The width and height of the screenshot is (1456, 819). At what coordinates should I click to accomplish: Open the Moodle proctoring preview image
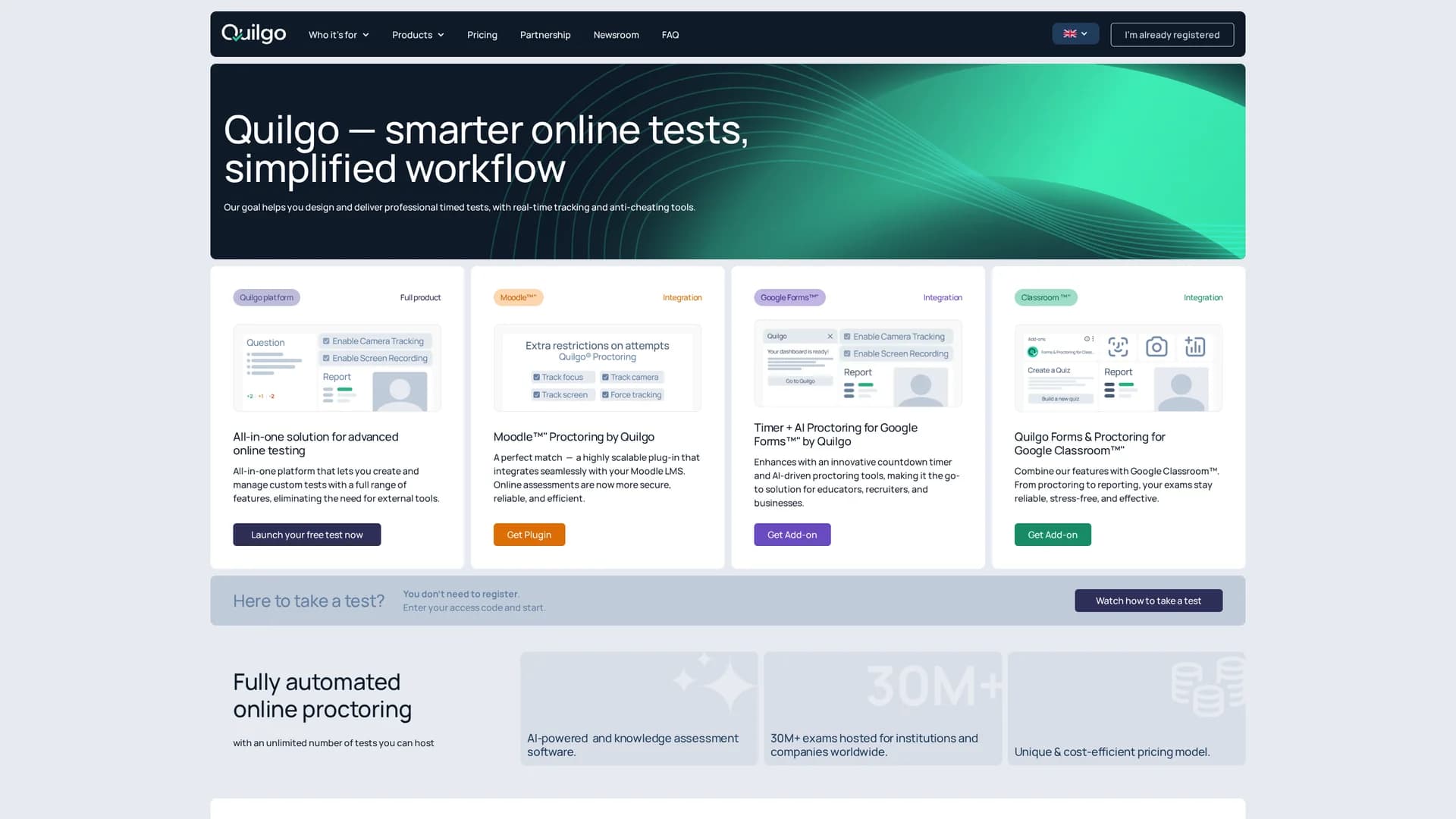point(598,368)
